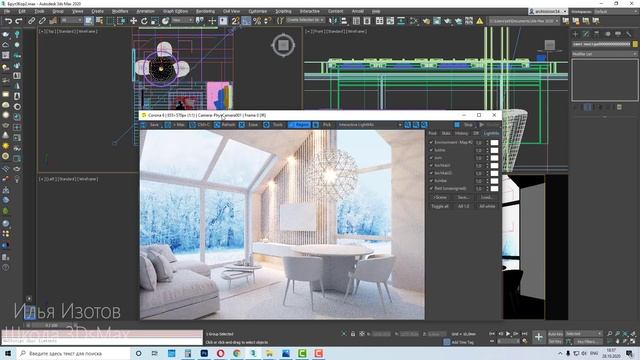Click large plus Set Key button in status bar
640x360 pixels.
point(539,337)
